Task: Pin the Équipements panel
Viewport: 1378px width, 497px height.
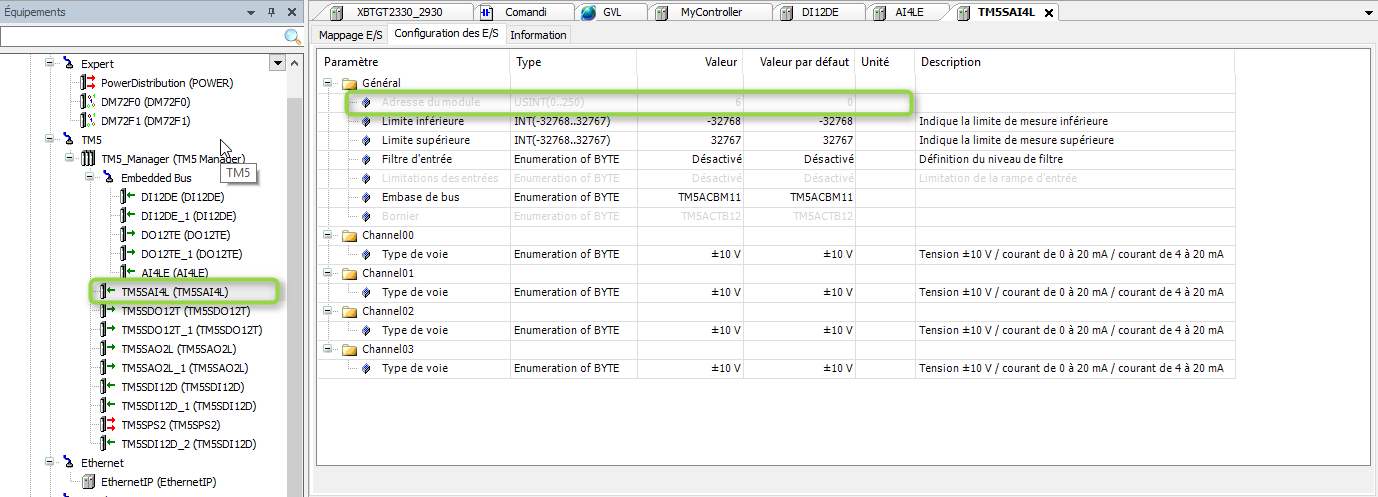Action: point(271,13)
